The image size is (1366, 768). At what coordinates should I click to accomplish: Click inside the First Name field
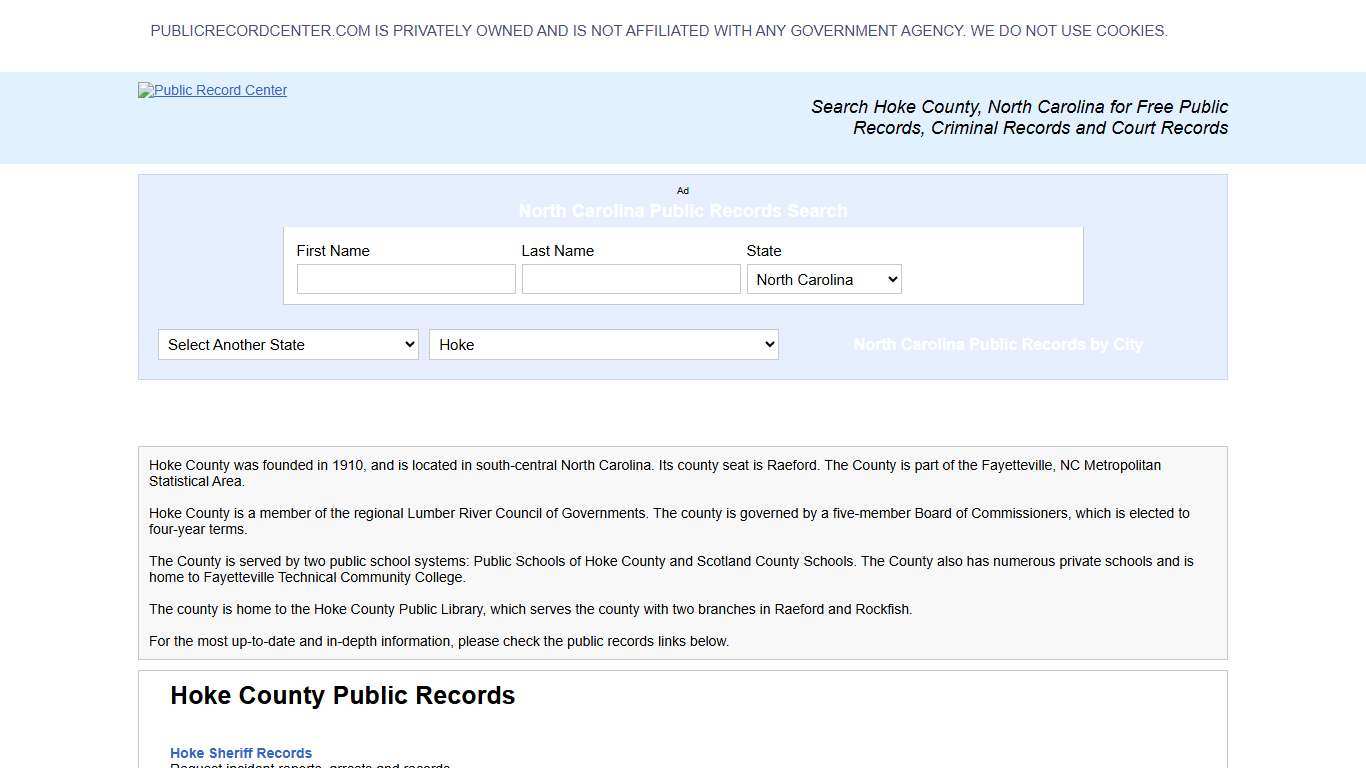pos(405,279)
